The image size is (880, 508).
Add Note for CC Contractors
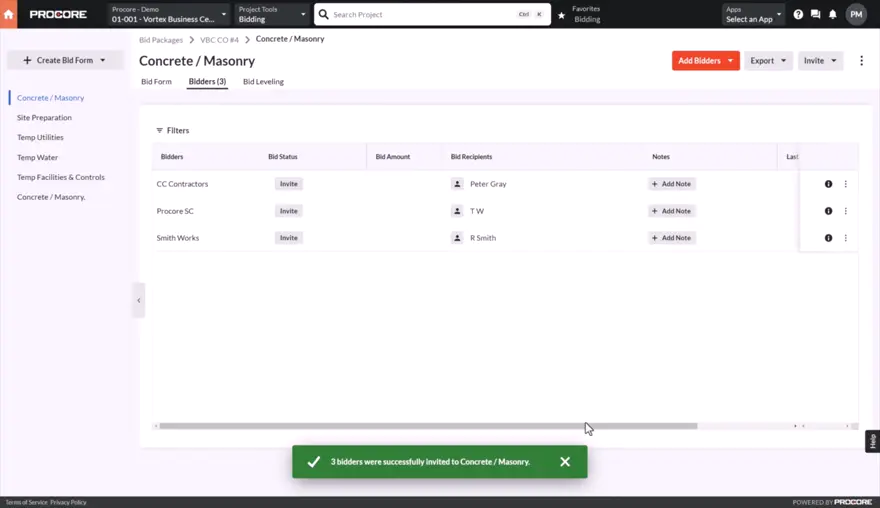pyautogui.click(x=671, y=184)
